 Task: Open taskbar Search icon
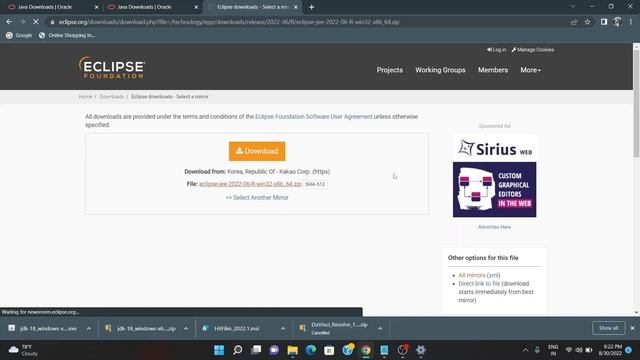click(238, 350)
